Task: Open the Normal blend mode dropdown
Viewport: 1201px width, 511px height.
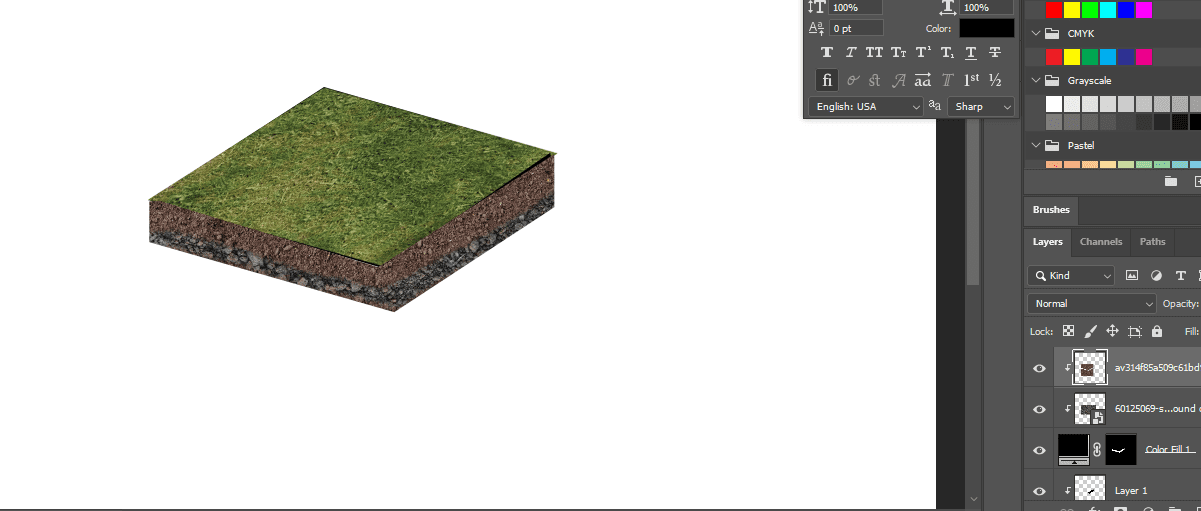Action: click(x=1092, y=303)
